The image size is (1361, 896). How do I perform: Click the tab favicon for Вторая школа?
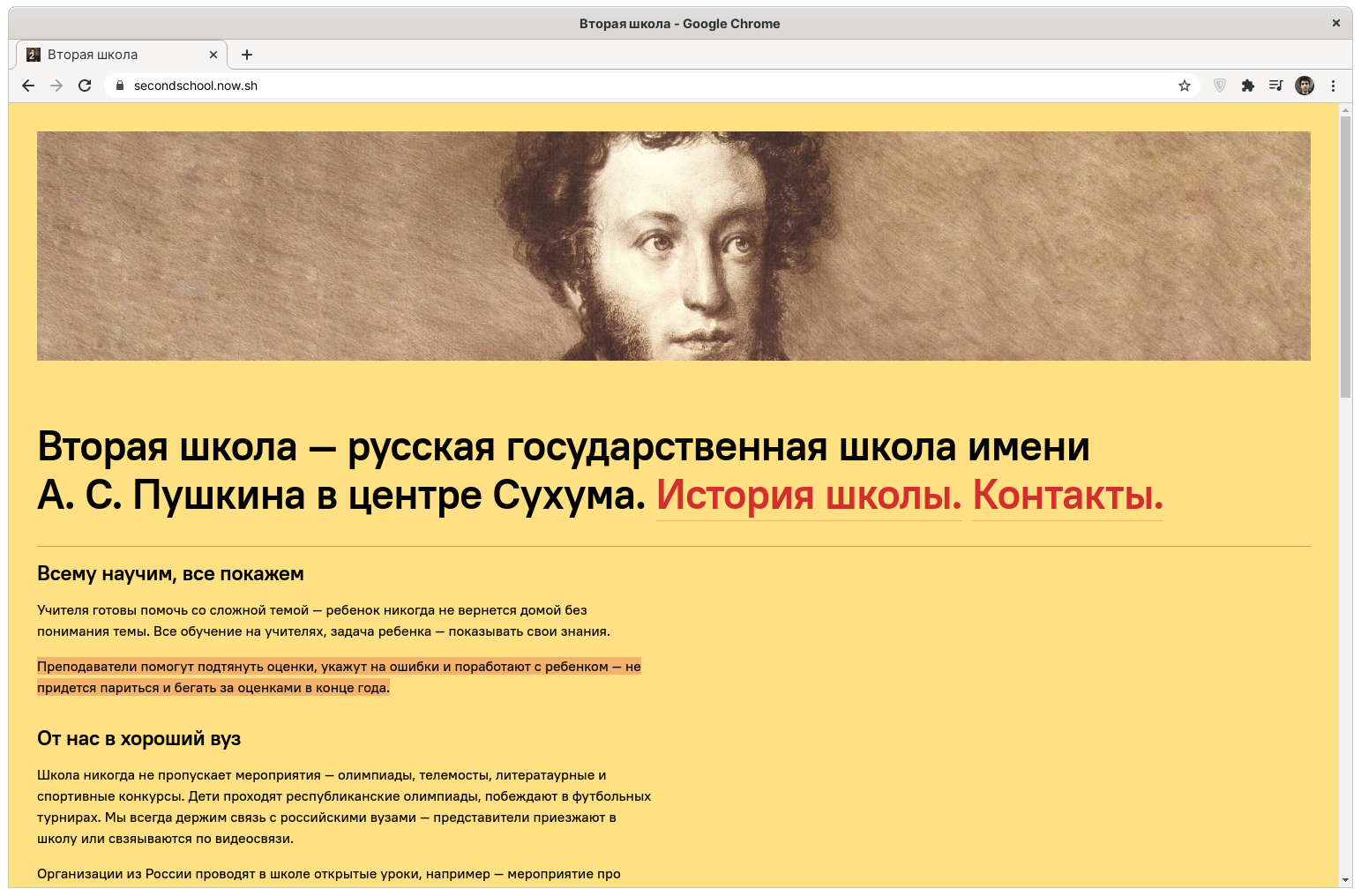click(34, 55)
